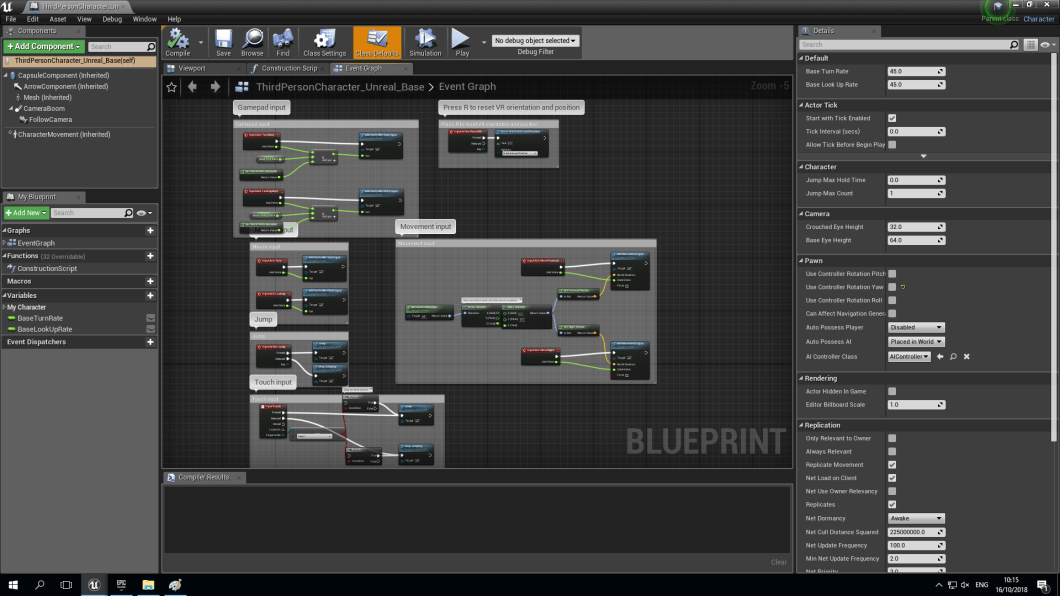1060x596 pixels.
Task: Open Auto Possess Player dropdown
Action: [915, 328]
